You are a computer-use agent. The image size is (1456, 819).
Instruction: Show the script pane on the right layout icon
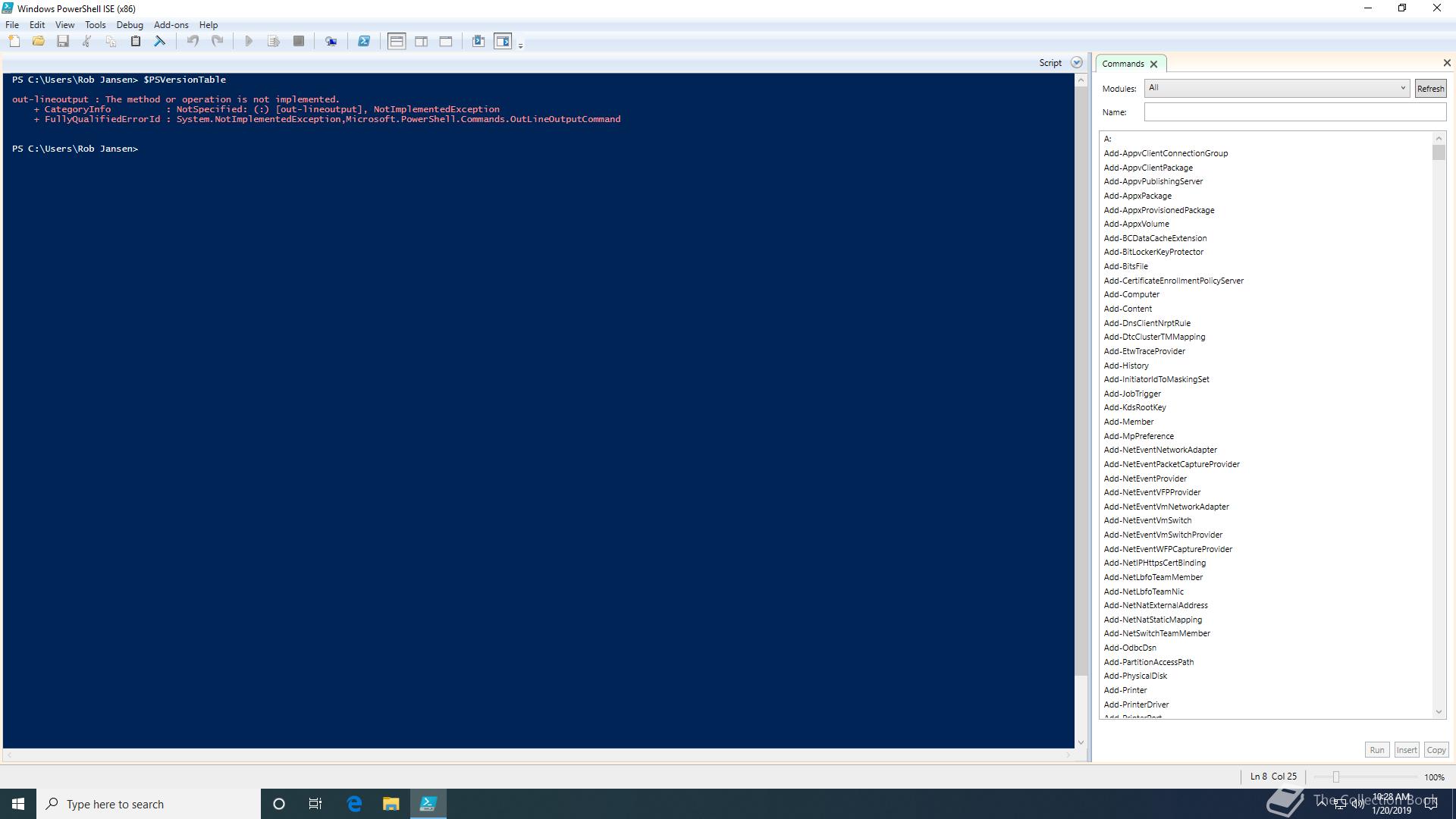422,42
